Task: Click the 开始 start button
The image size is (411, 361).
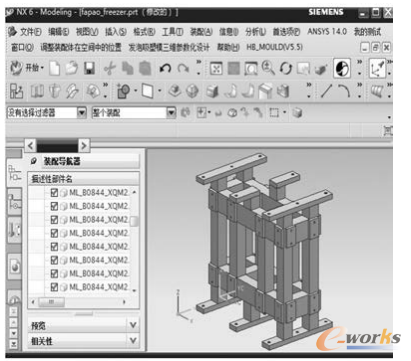Action: 27,68
